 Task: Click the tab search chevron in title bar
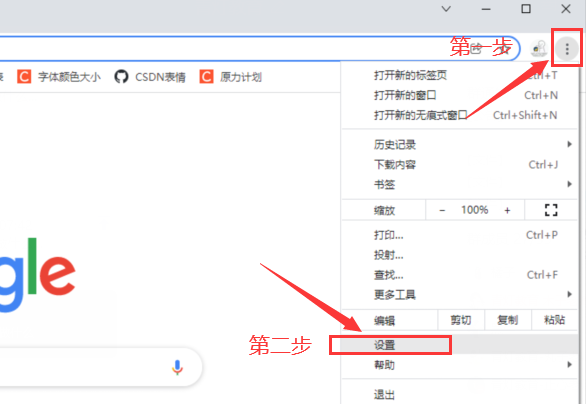[446, 9]
